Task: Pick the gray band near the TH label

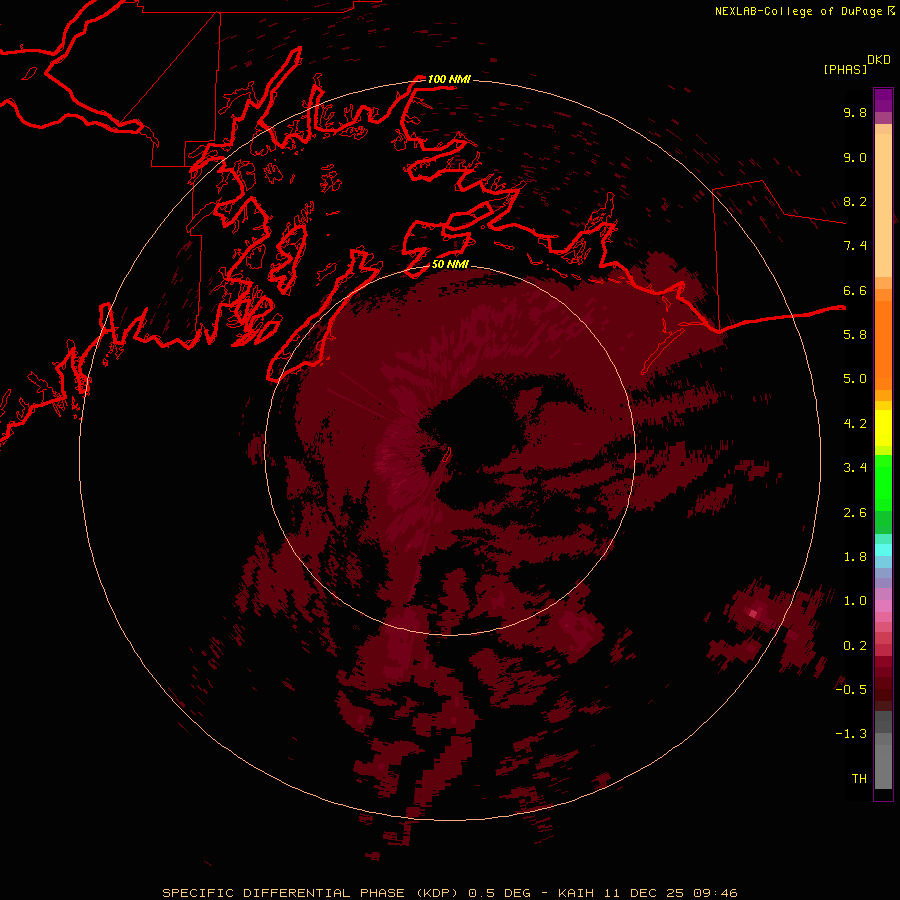Action: coord(883,766)
